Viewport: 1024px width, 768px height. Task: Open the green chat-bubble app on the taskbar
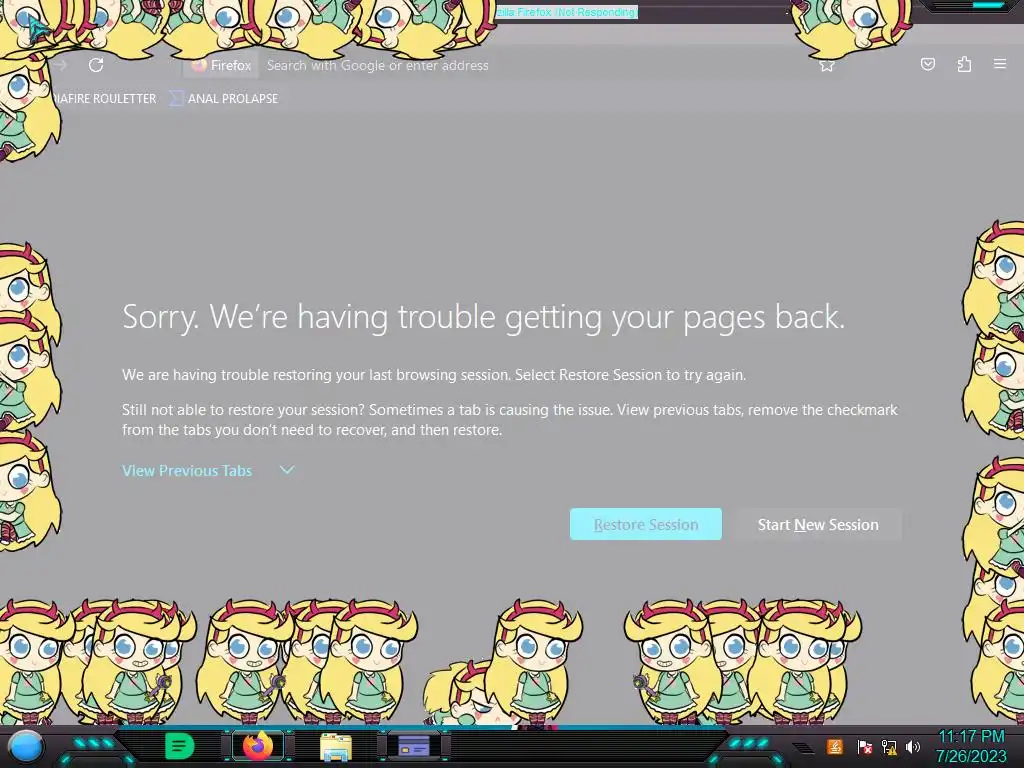[x=180, y=746]
